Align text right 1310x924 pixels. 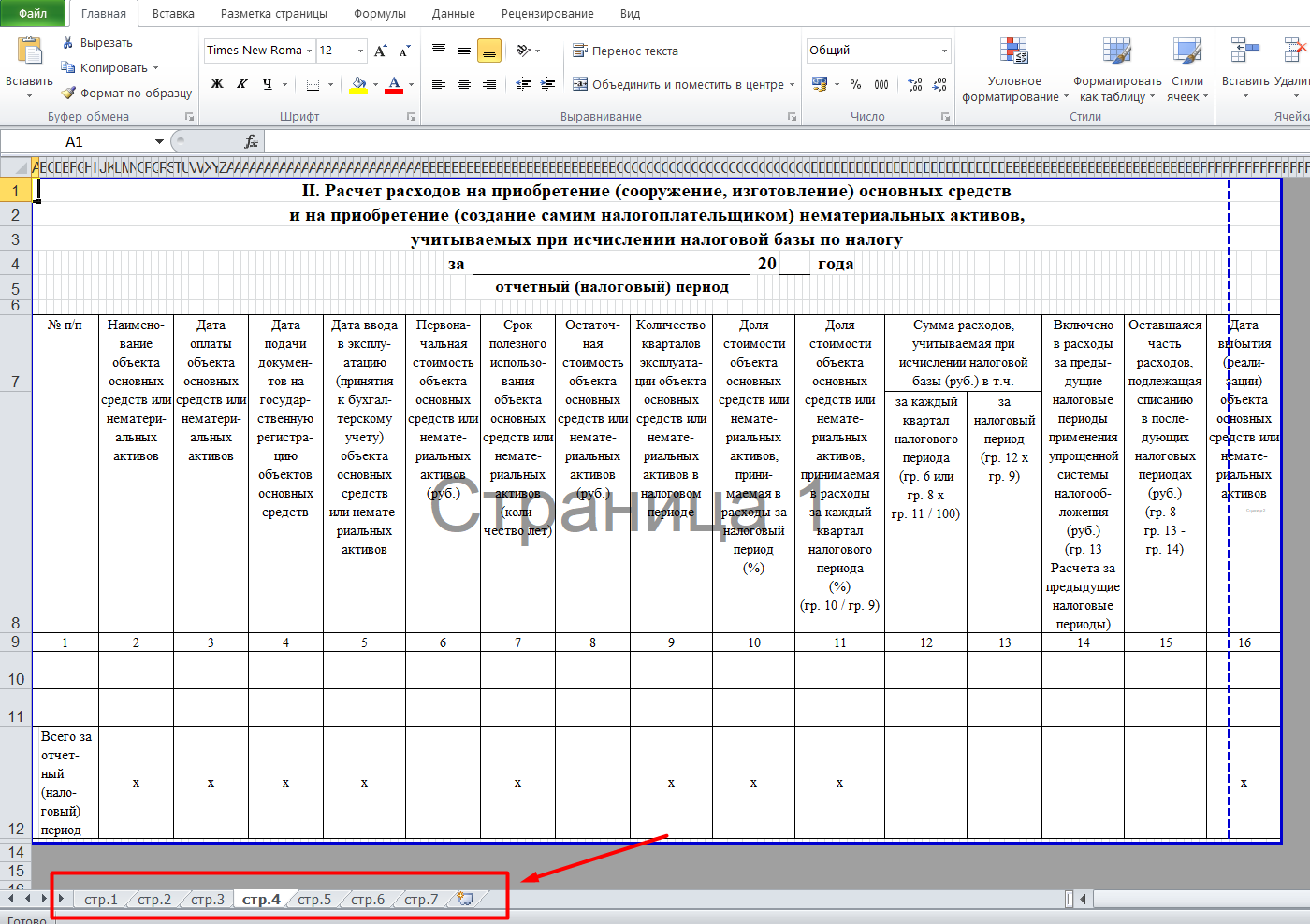click(489, 84)
